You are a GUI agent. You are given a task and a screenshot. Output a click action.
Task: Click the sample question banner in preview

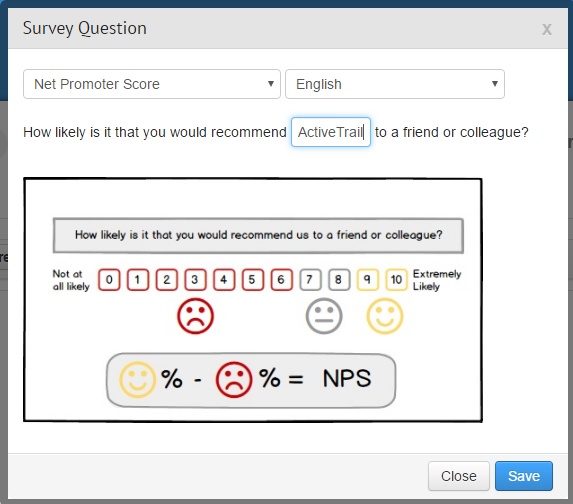[x=258, y=235]
